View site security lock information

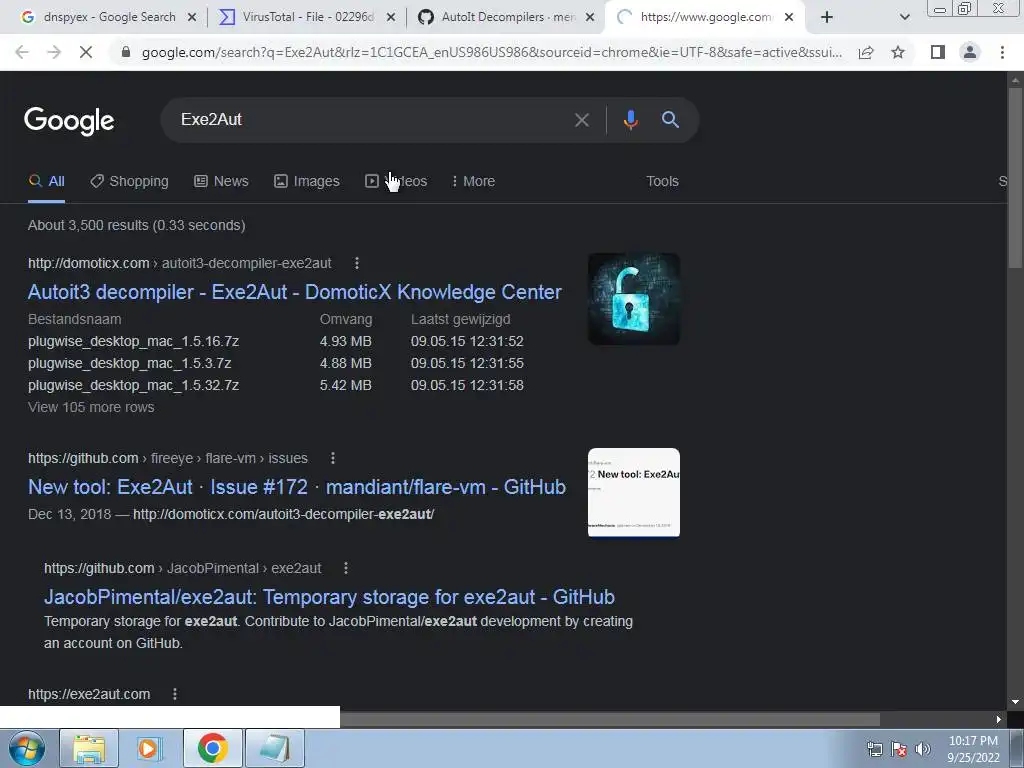[x=126, y=52]
